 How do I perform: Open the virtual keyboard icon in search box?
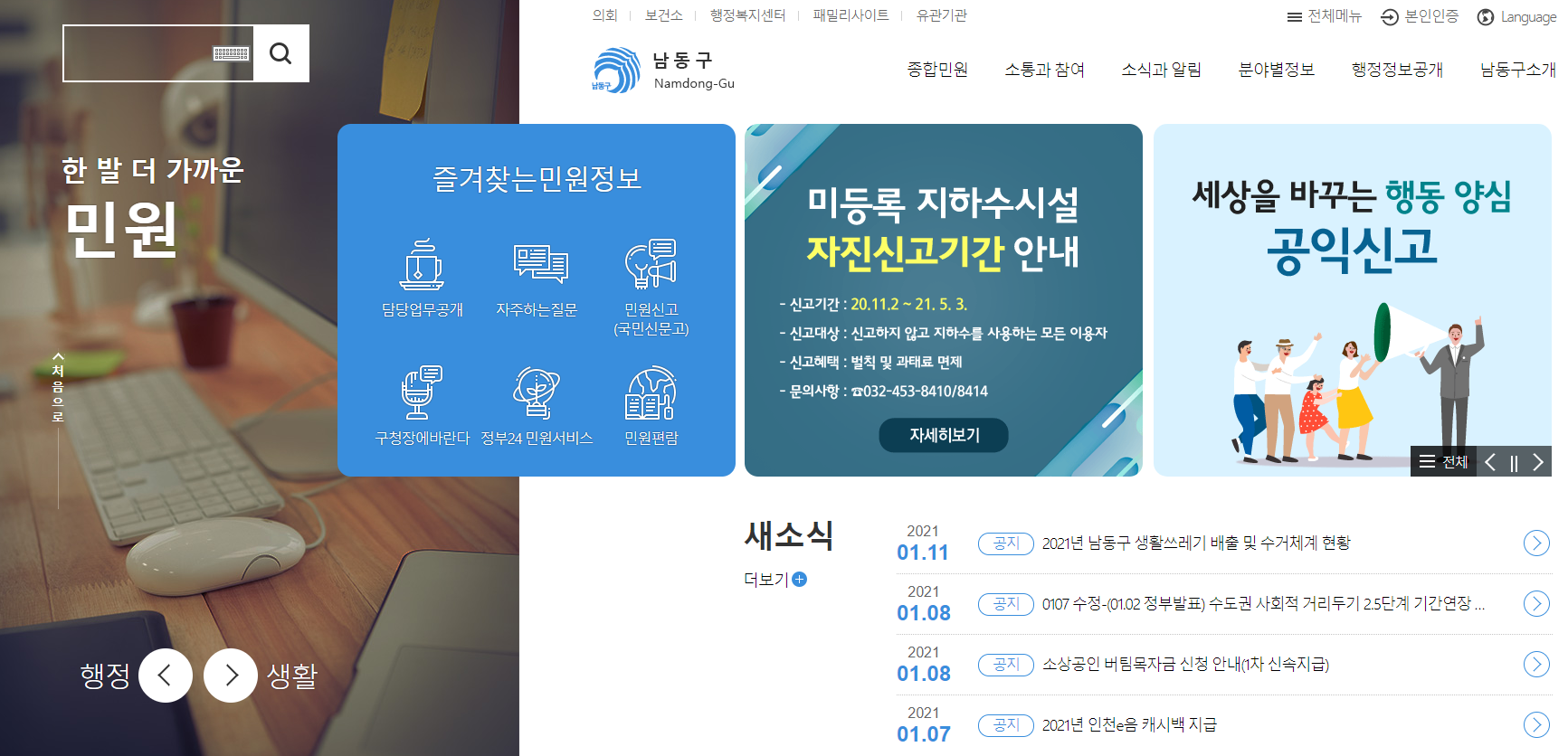pyautogui.click(x=231, y=54)
